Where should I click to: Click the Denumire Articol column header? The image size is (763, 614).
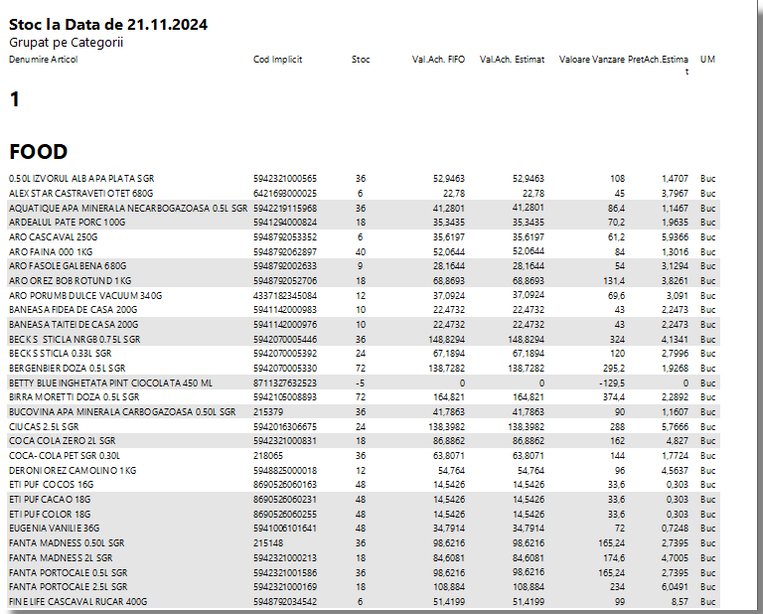point(43,59)
